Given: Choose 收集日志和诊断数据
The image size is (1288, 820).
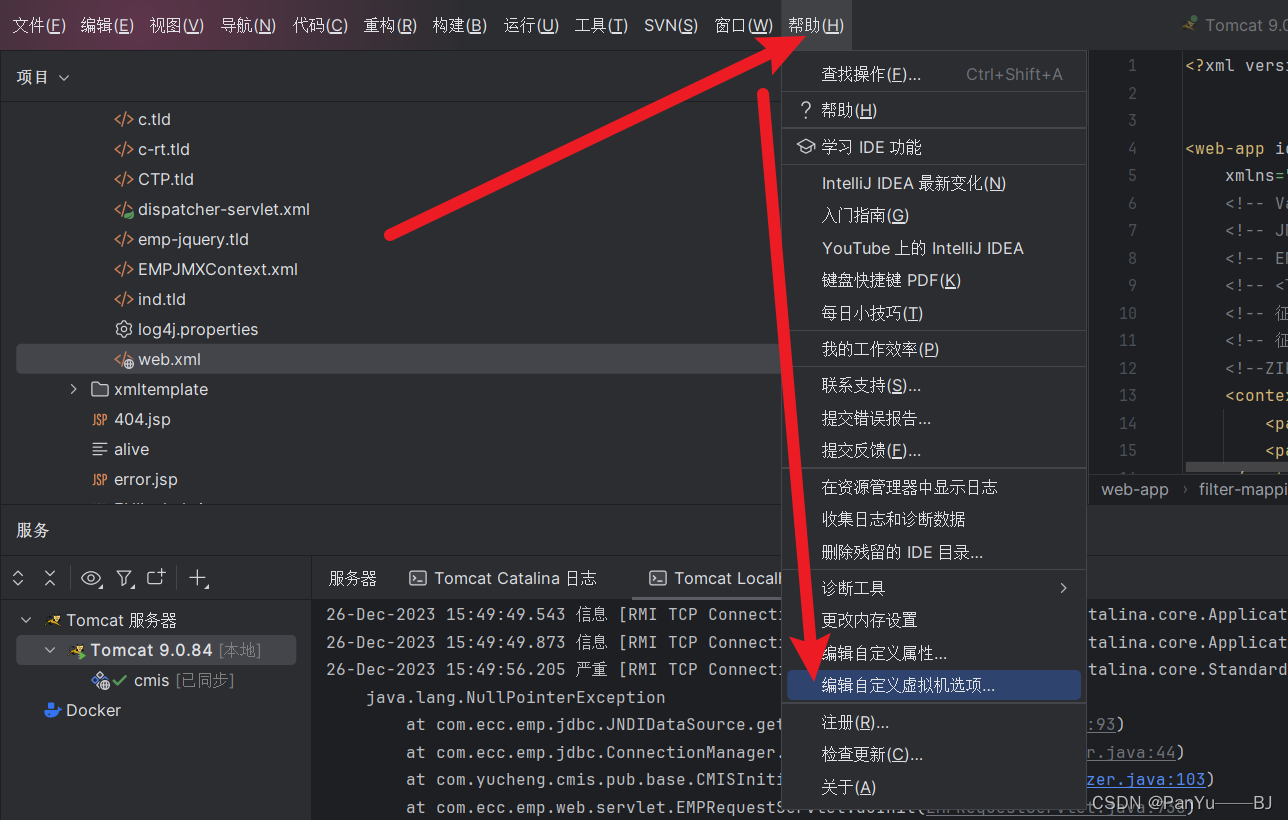Looking at the screenshot, I should click(935, 519).
